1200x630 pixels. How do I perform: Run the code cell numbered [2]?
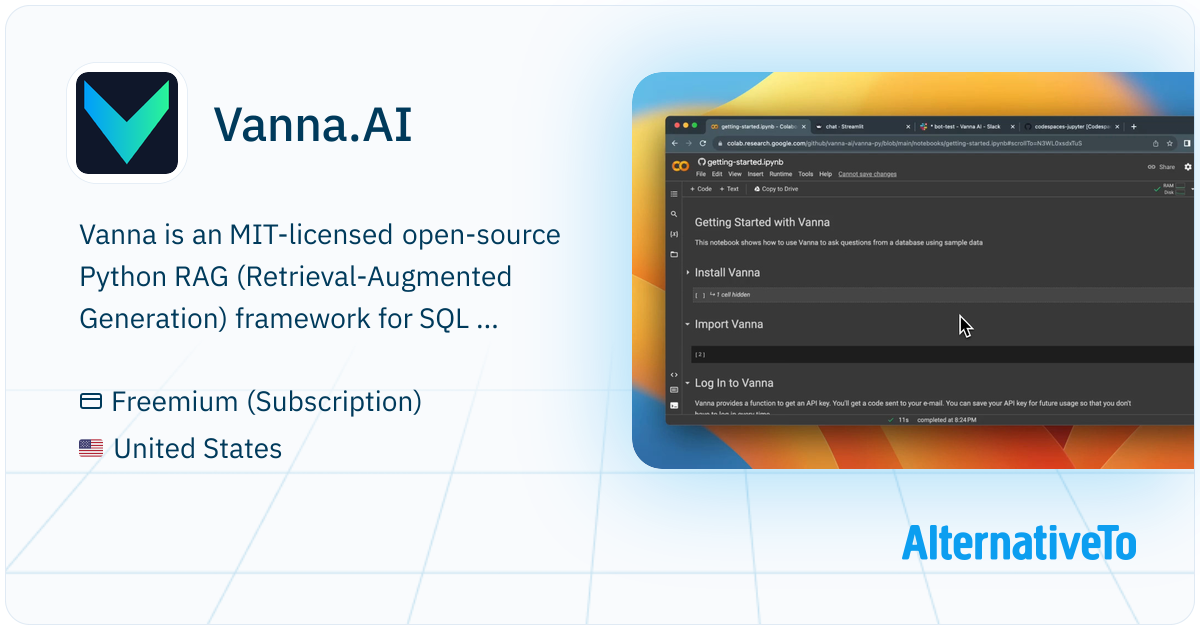(x=700, y=354)
